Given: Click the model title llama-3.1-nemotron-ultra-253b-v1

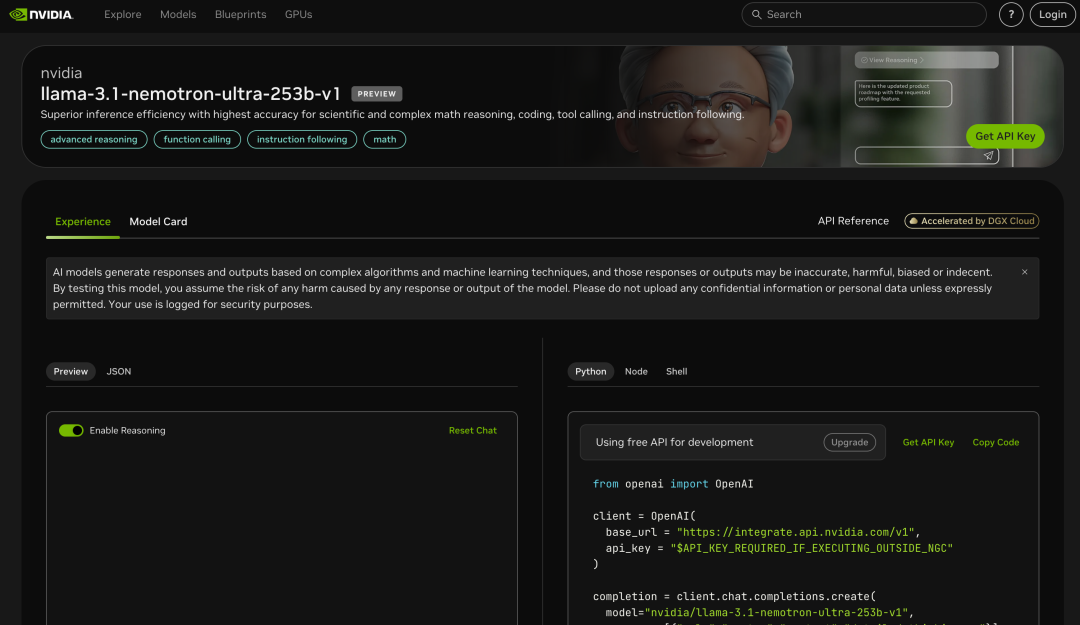Looking at the screenshot, I should tap(191, 94).
